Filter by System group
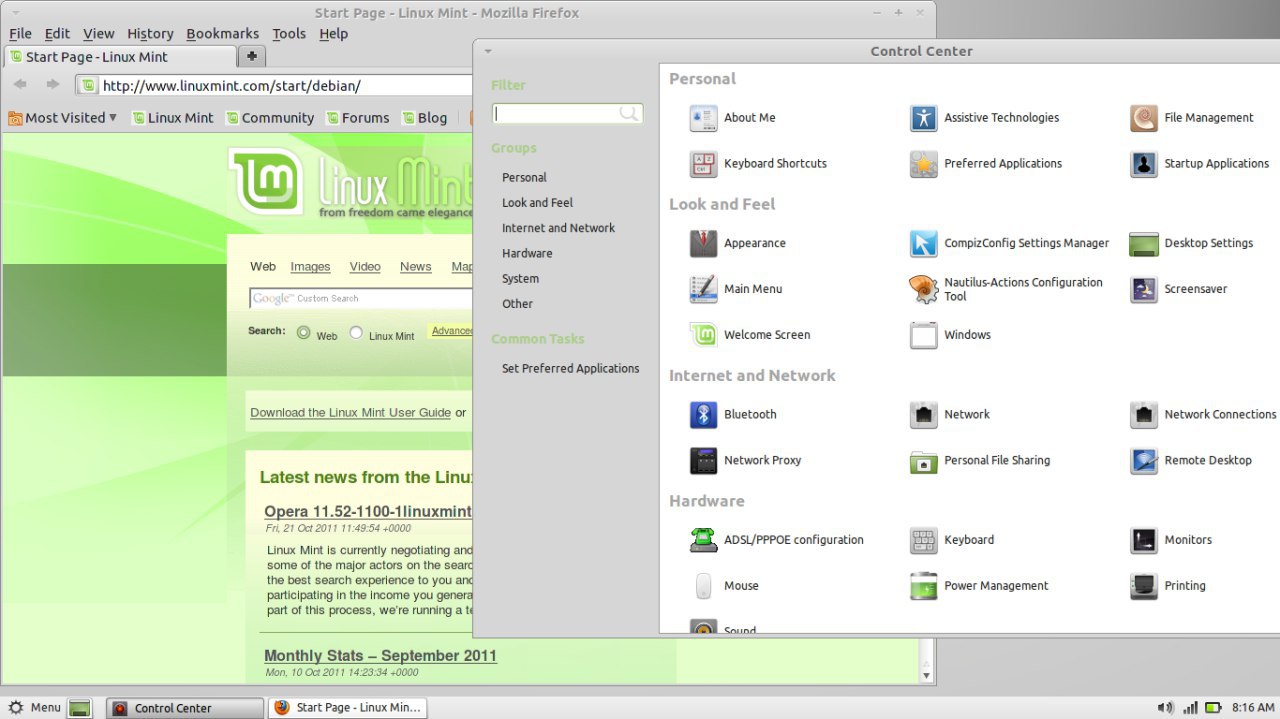The width and height of the screenshot is (1280, 719). point(520,278)
